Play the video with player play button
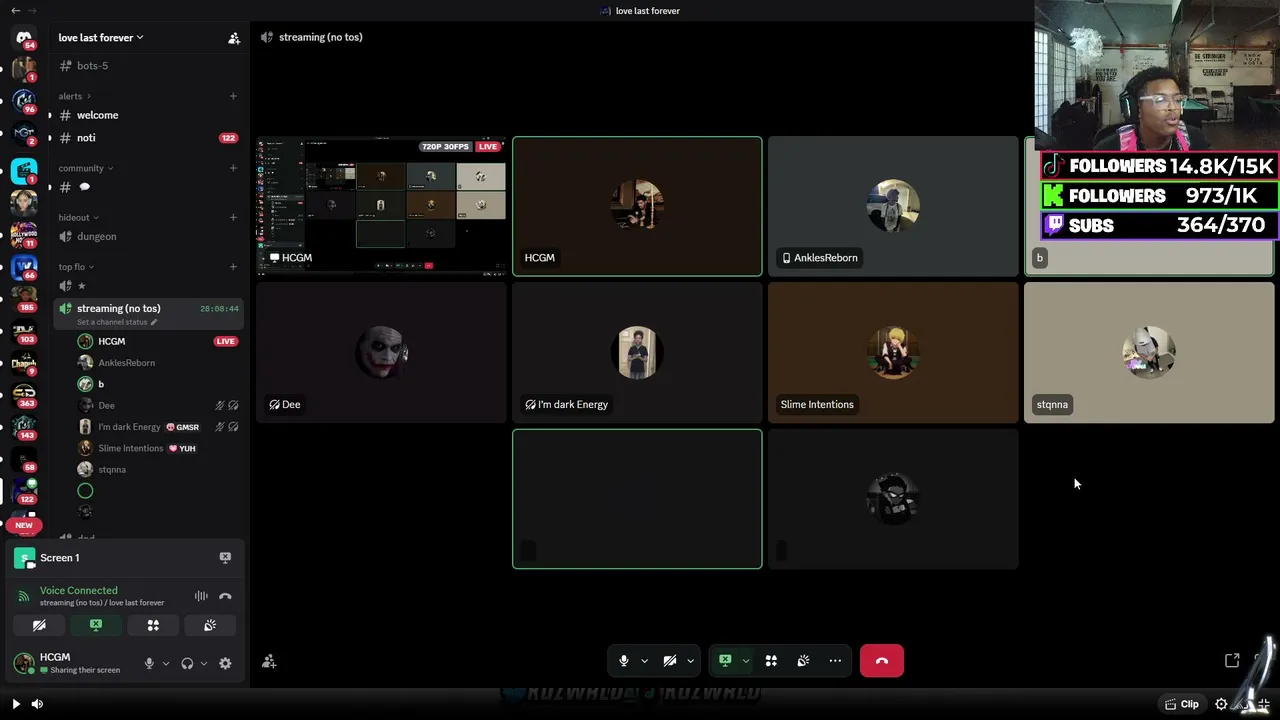The height and width of the screenshot is (720, 1280). [16, 704]
